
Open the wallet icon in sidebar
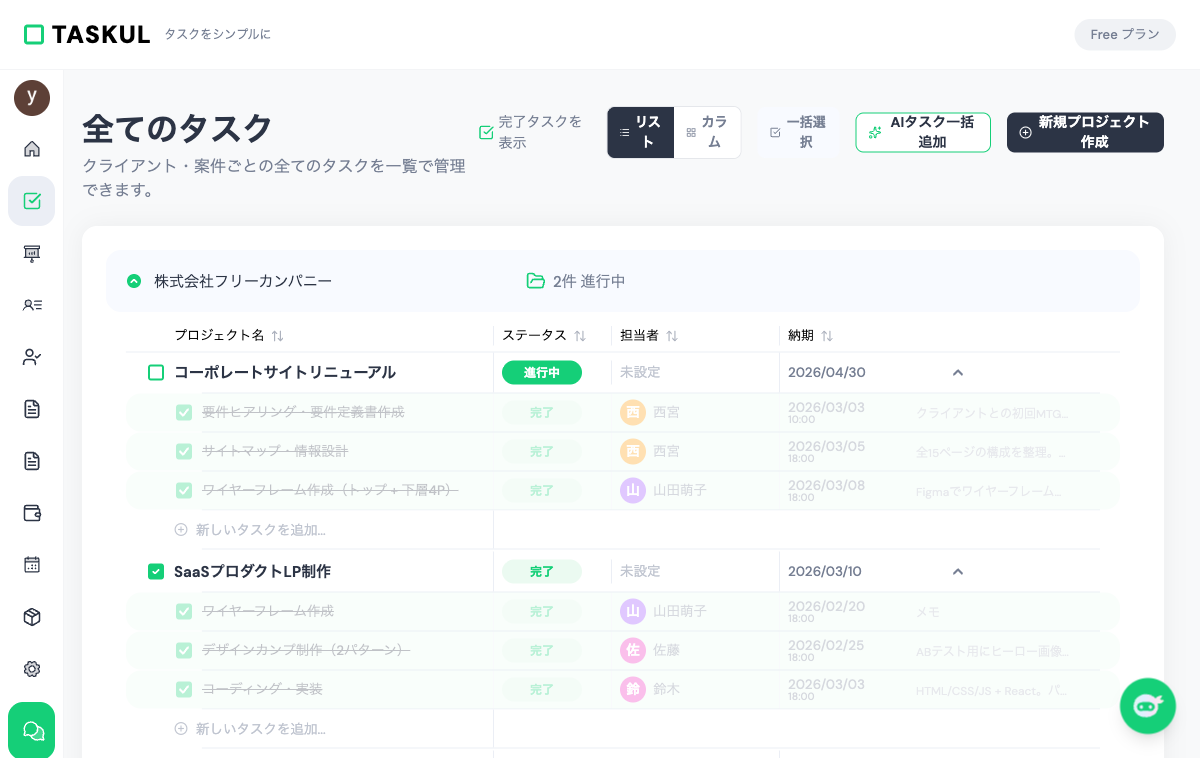[x=32, y=513]
